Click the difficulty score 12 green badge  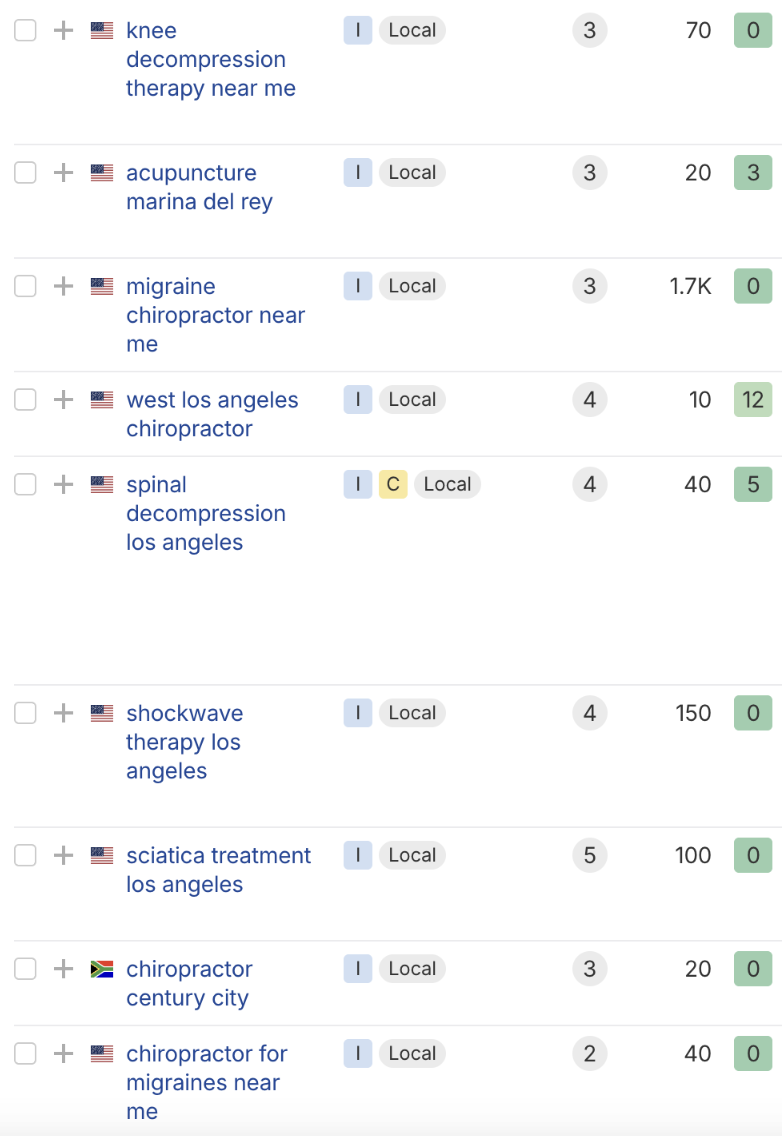click(x=753, y=400)
